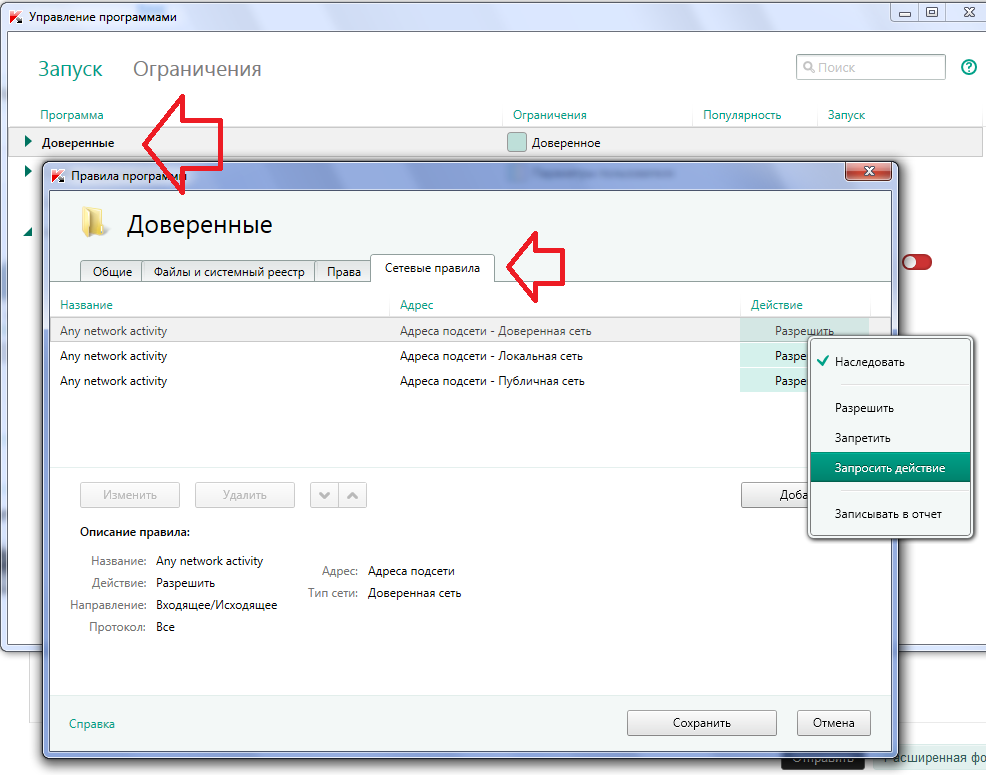Click the Kaspersky logo in the main title bar

pyautogui.click(x=16, y=17)
